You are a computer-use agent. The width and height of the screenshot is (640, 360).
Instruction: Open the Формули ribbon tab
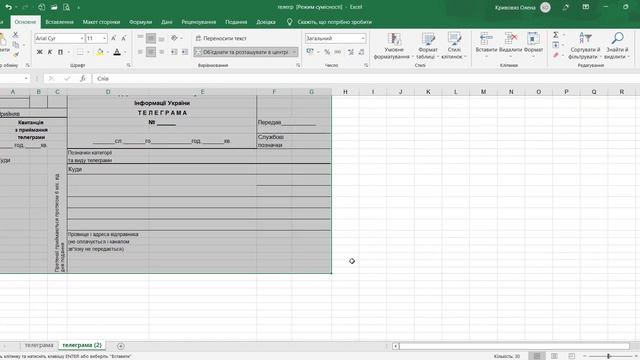tap(140, 22)
